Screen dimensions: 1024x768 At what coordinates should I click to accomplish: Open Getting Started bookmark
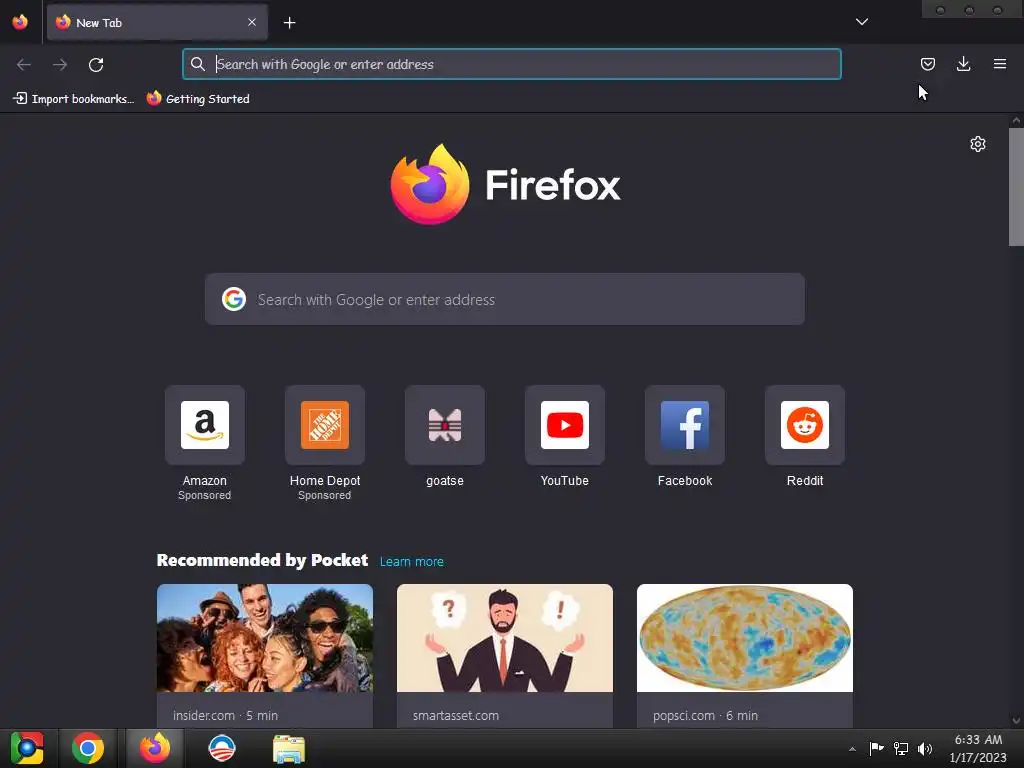199,99
